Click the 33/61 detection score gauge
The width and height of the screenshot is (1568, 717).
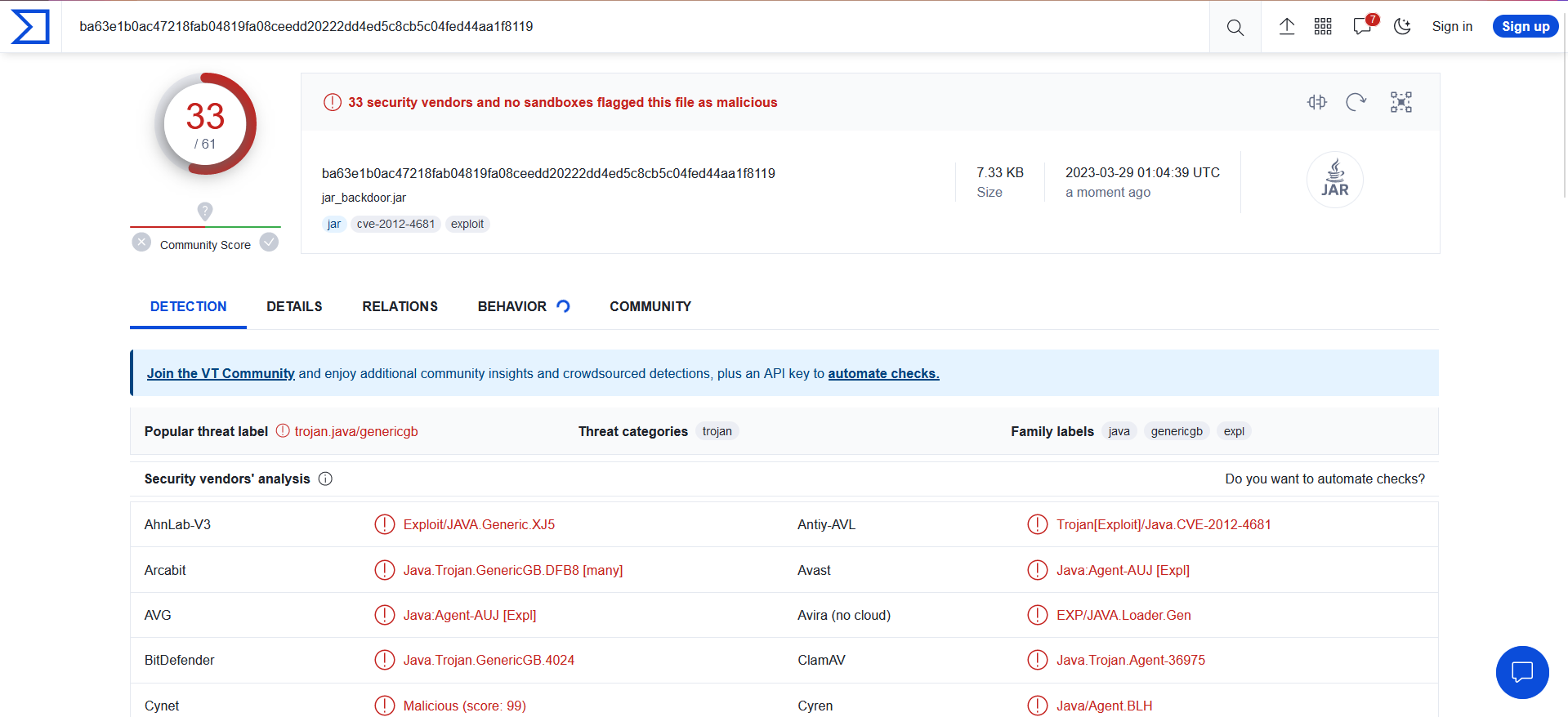[205, 124]
